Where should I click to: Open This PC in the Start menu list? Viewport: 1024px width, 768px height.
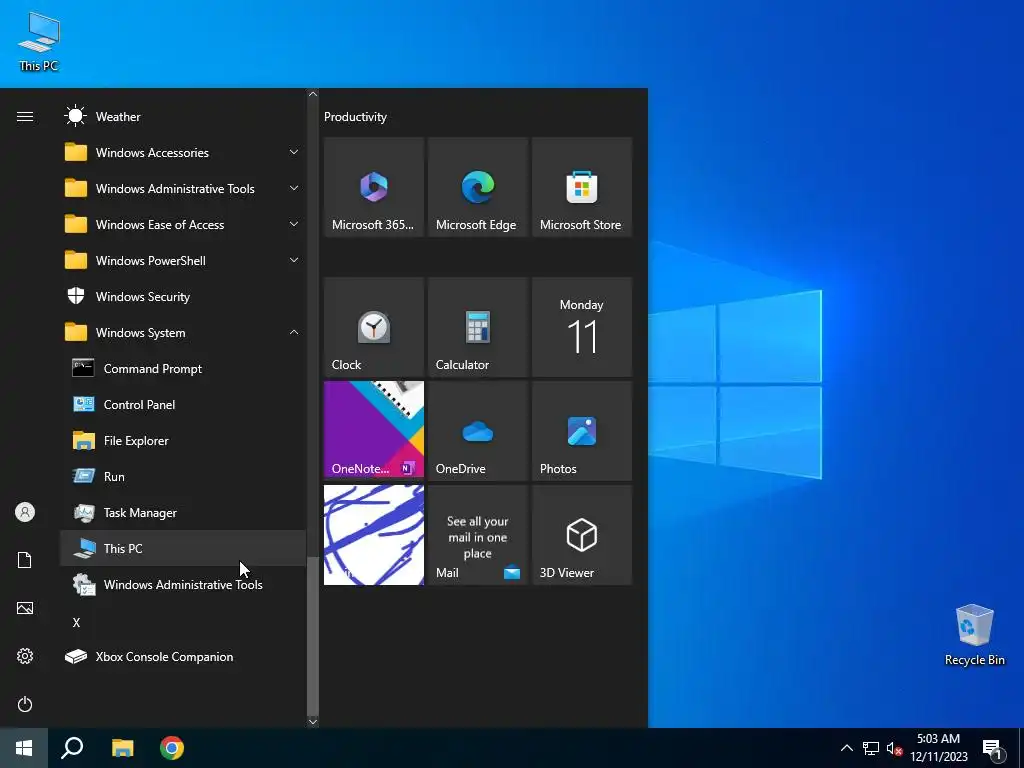[x=183, y=549]
